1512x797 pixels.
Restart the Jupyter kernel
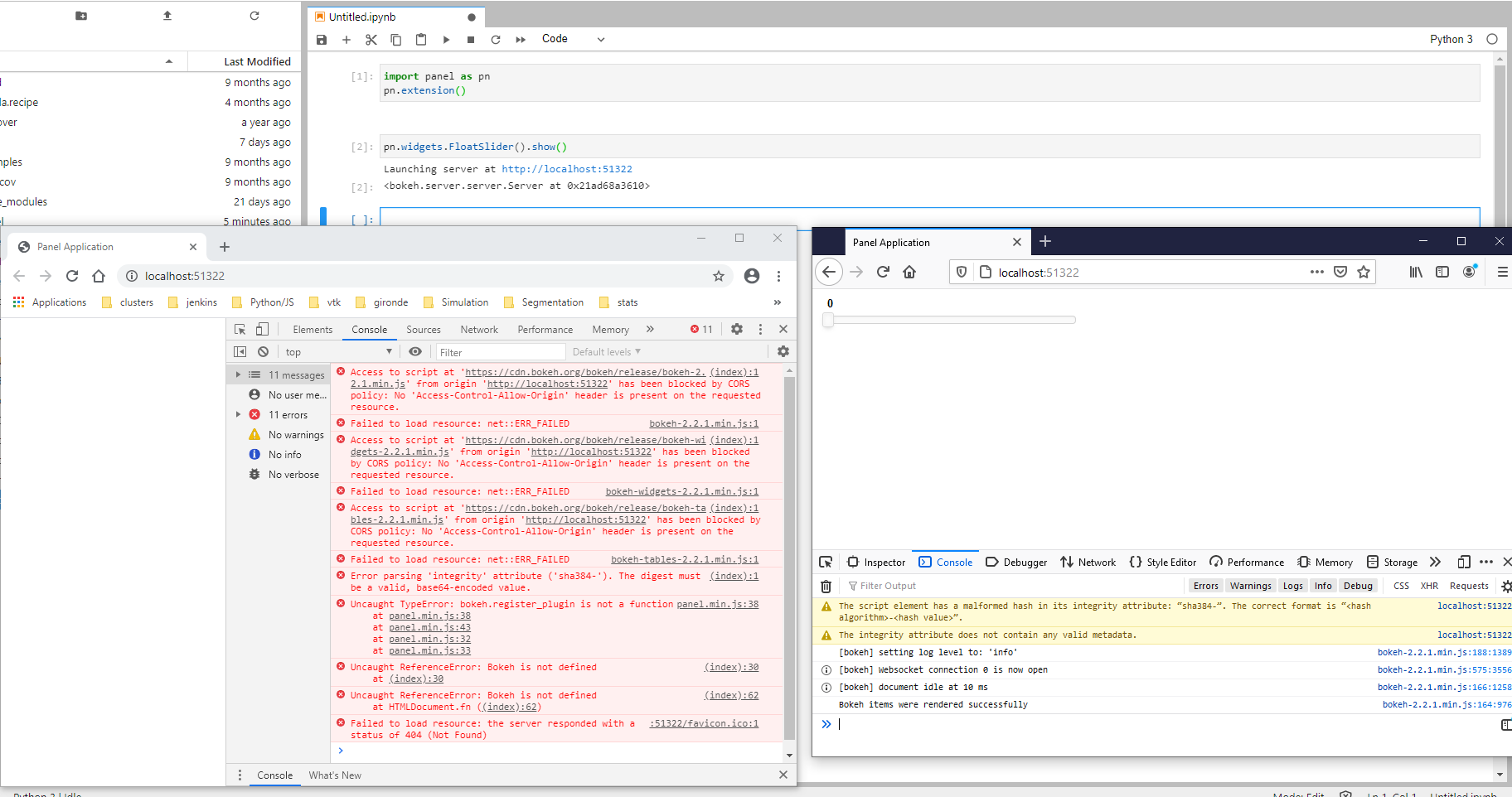tap(496, 40)
